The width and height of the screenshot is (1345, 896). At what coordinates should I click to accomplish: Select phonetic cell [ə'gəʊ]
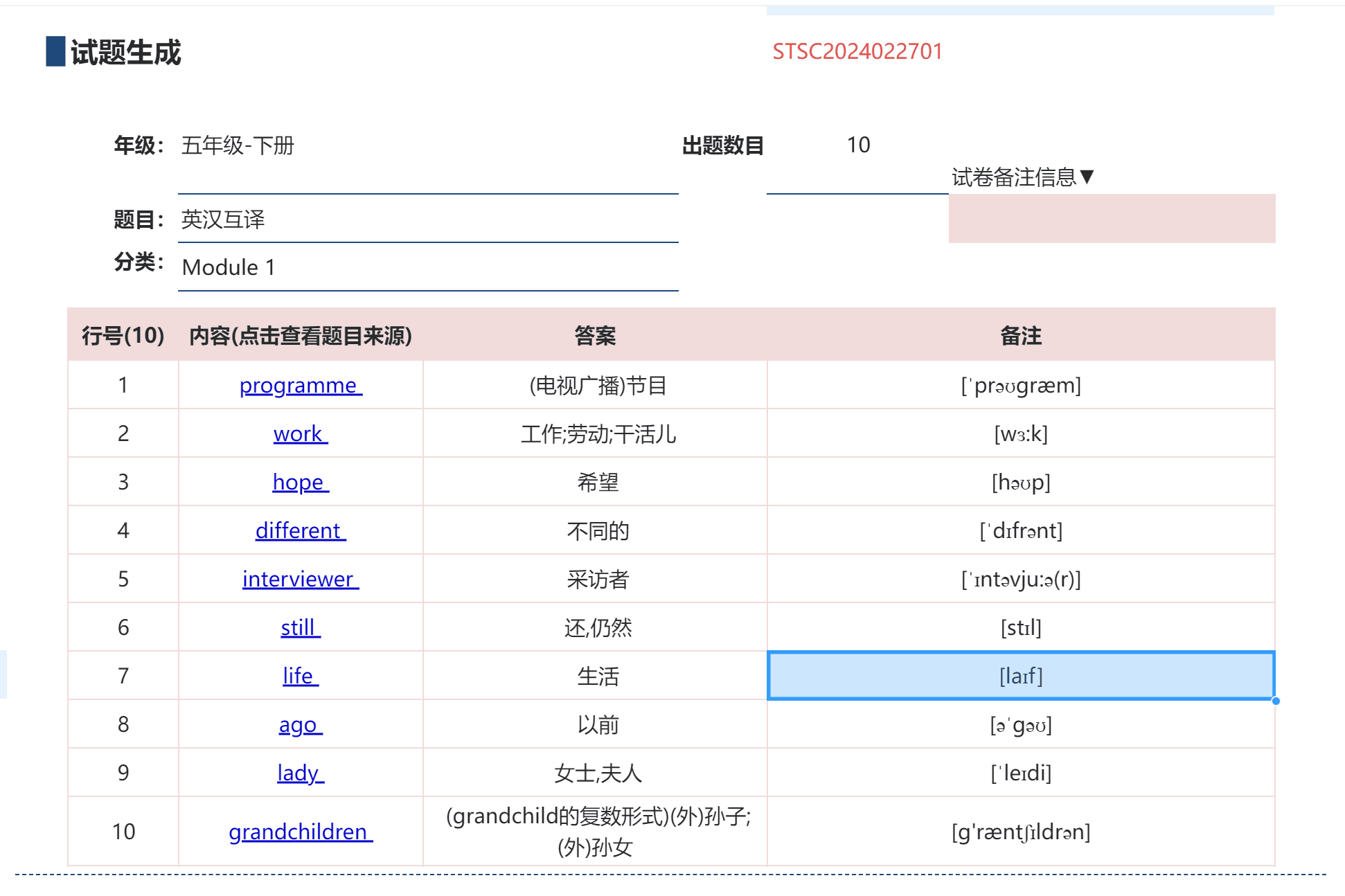tap(1021, 724)
